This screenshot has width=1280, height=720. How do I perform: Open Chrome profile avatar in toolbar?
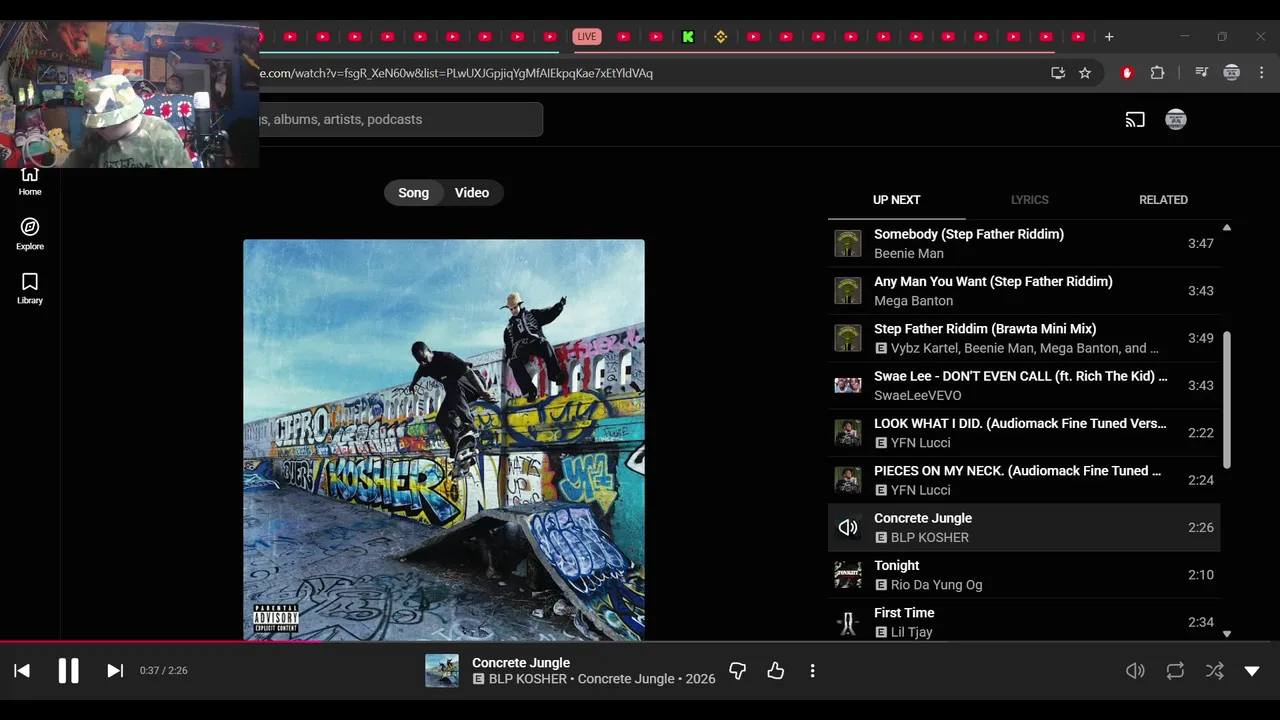tap(1232, 73)
